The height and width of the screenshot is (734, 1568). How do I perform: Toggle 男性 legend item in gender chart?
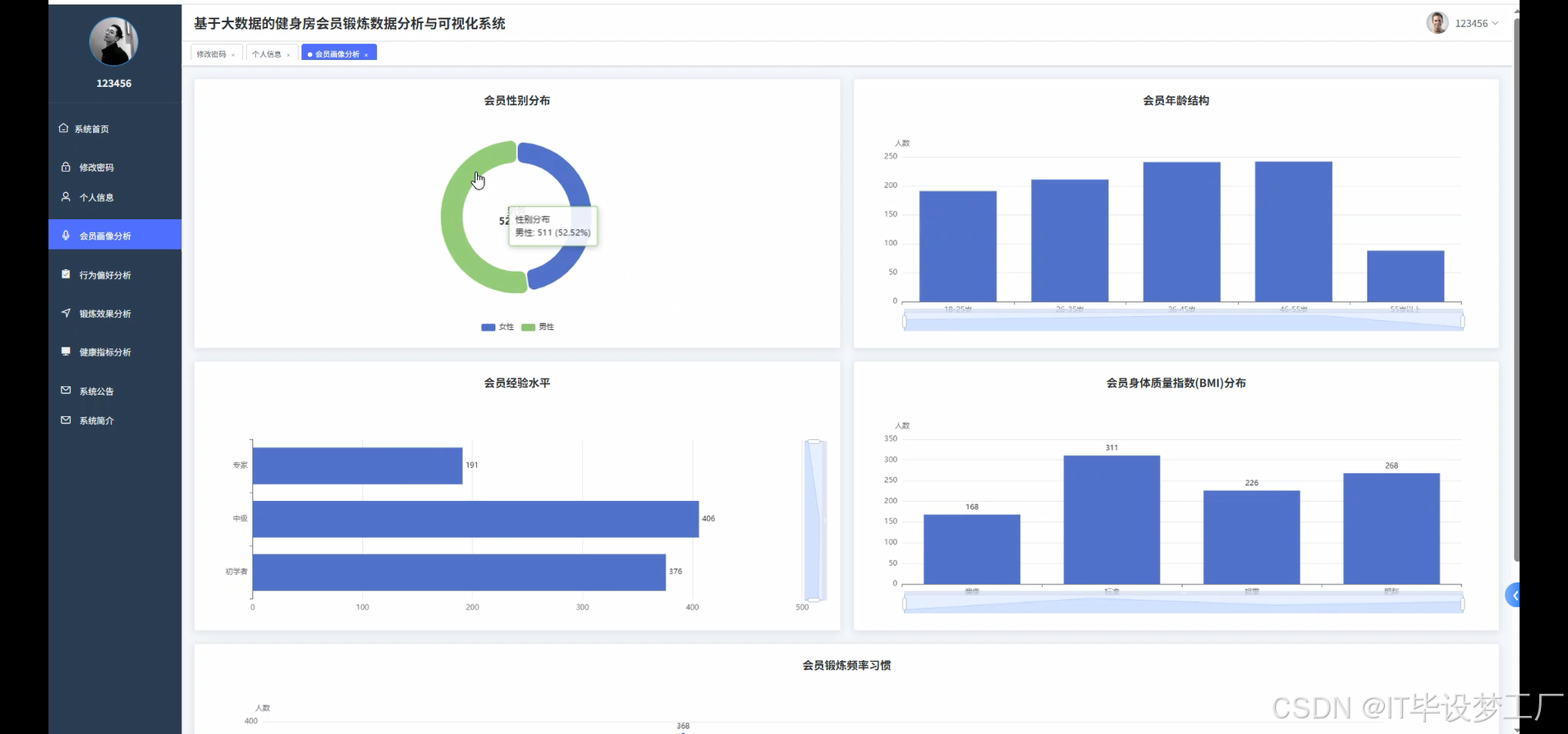point(538,327)
